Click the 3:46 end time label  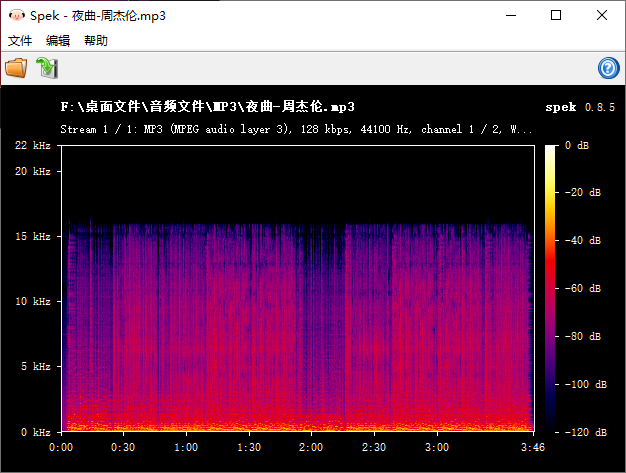533,447
